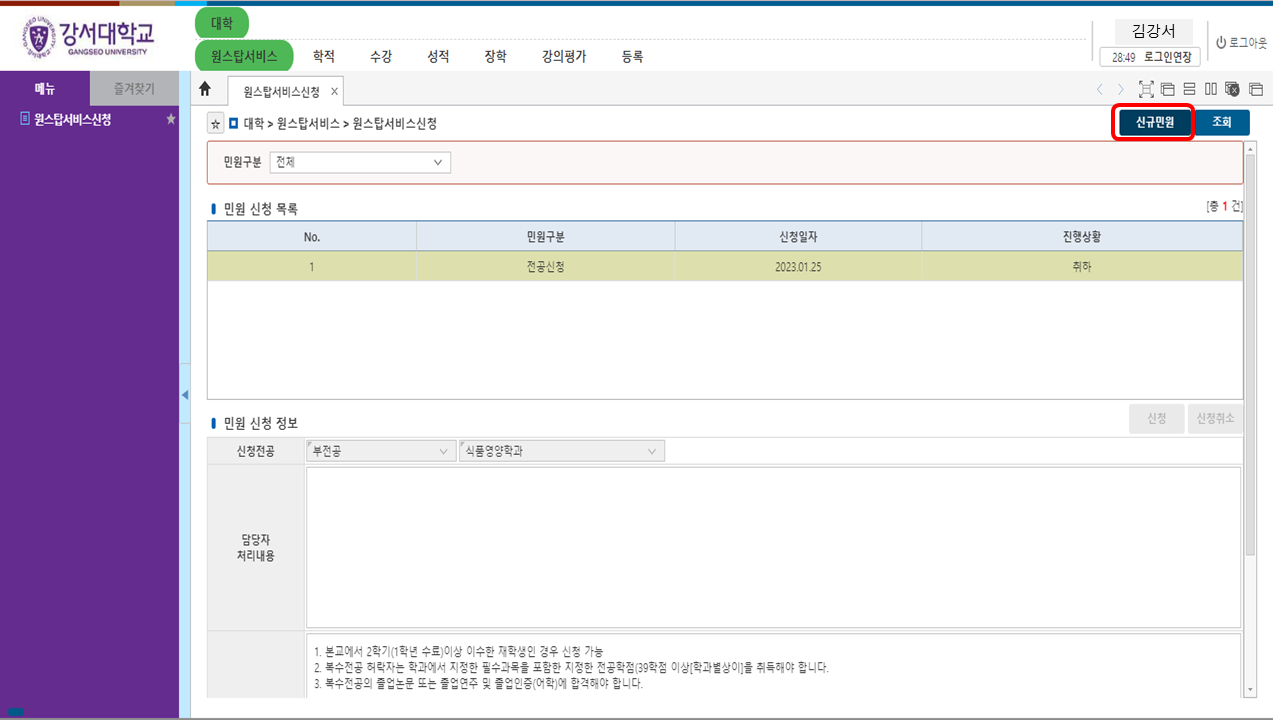Select the 대학 top menu pill
The image size is (1280, 720).
pyautogui.click(x=221, y=22)
